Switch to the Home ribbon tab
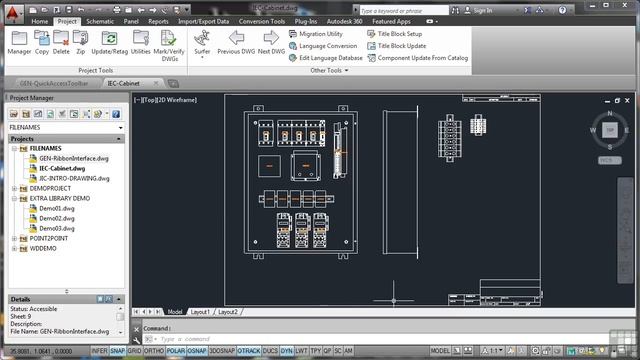The height and width of the screenshot is (360, 640). click(x=40, y=21)
